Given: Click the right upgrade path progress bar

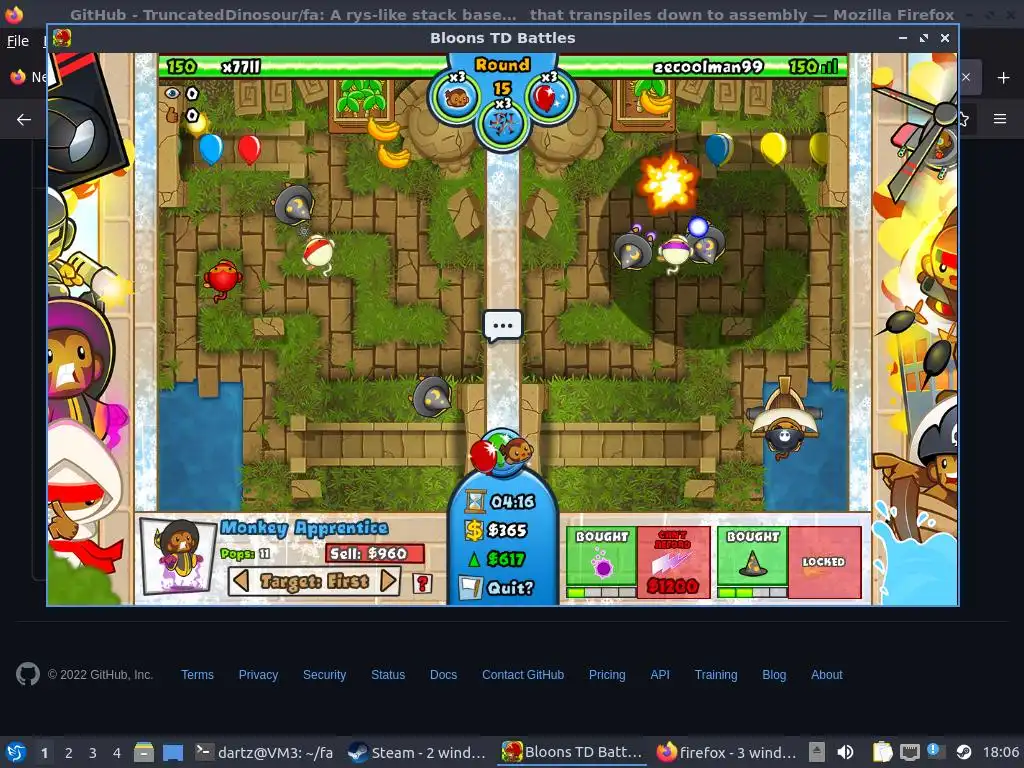Looking at the screenshot, I should [x=752, y=592].
